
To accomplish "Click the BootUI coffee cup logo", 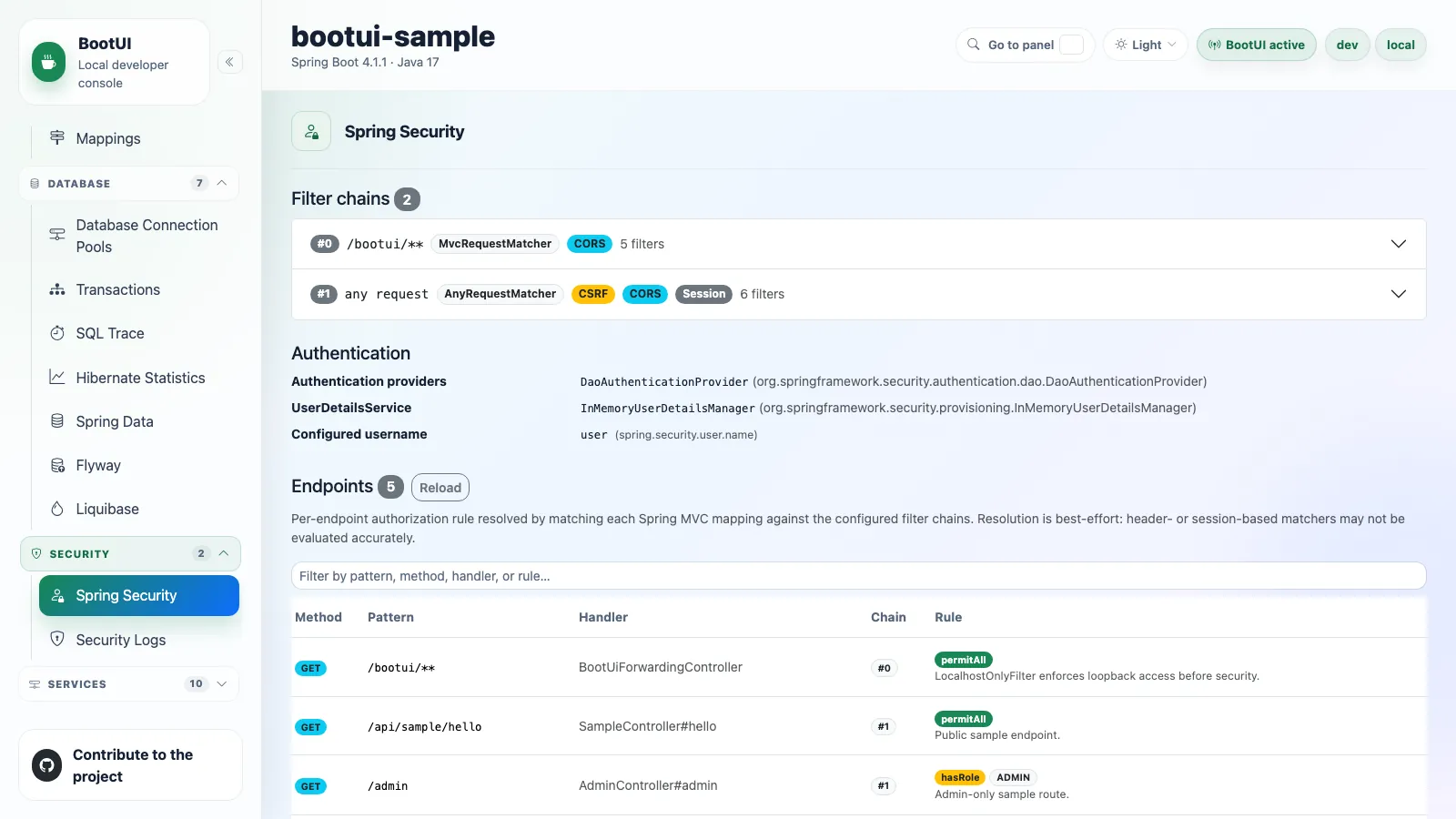I will [48, 62].
